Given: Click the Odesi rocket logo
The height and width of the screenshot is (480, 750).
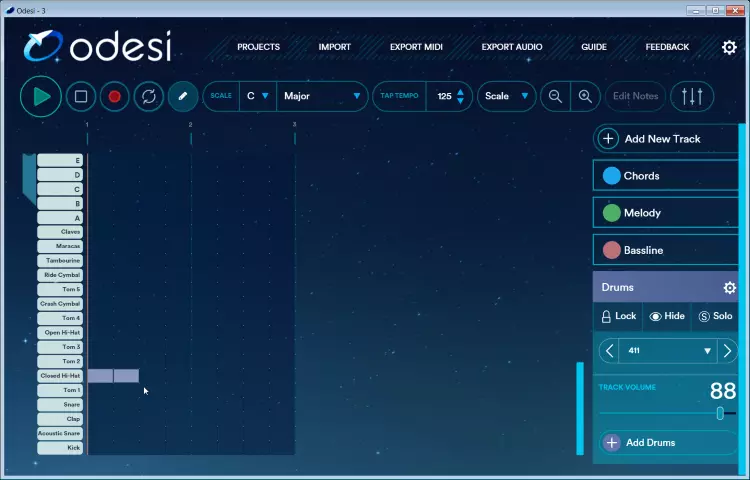Looking at the screenshot, I should tap(43, 46).
